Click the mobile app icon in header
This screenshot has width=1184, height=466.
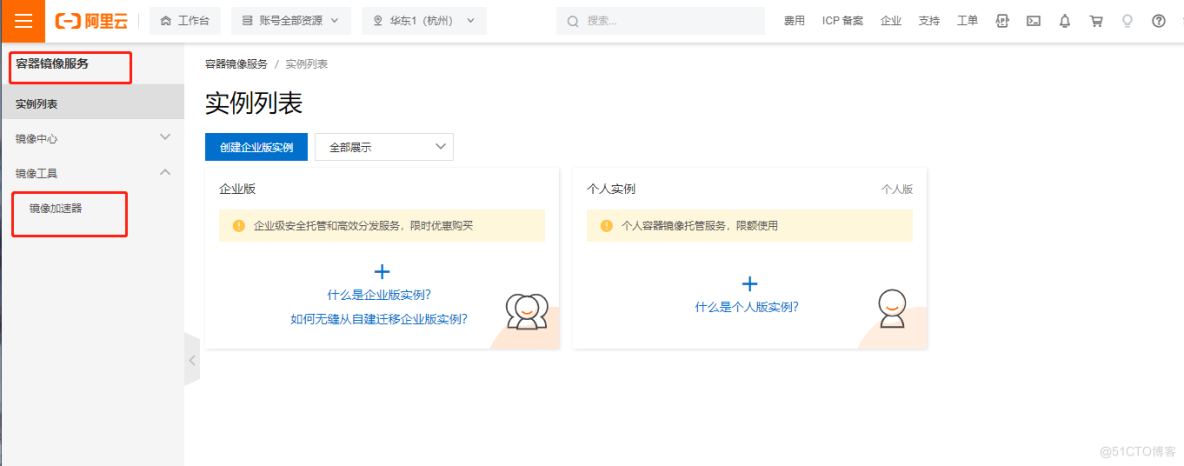pos(1002,21)
